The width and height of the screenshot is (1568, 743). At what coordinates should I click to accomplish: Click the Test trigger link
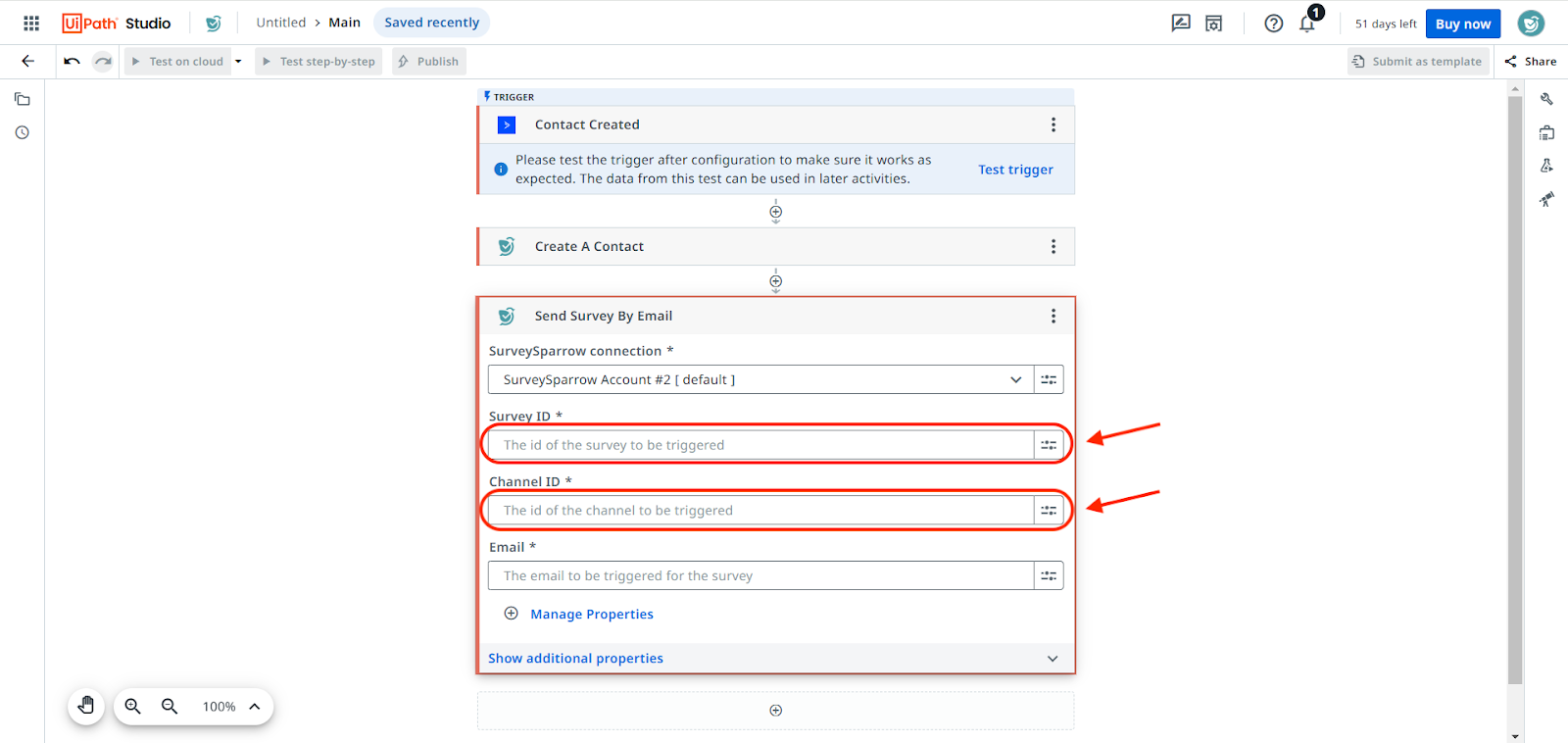point(1015,170)
